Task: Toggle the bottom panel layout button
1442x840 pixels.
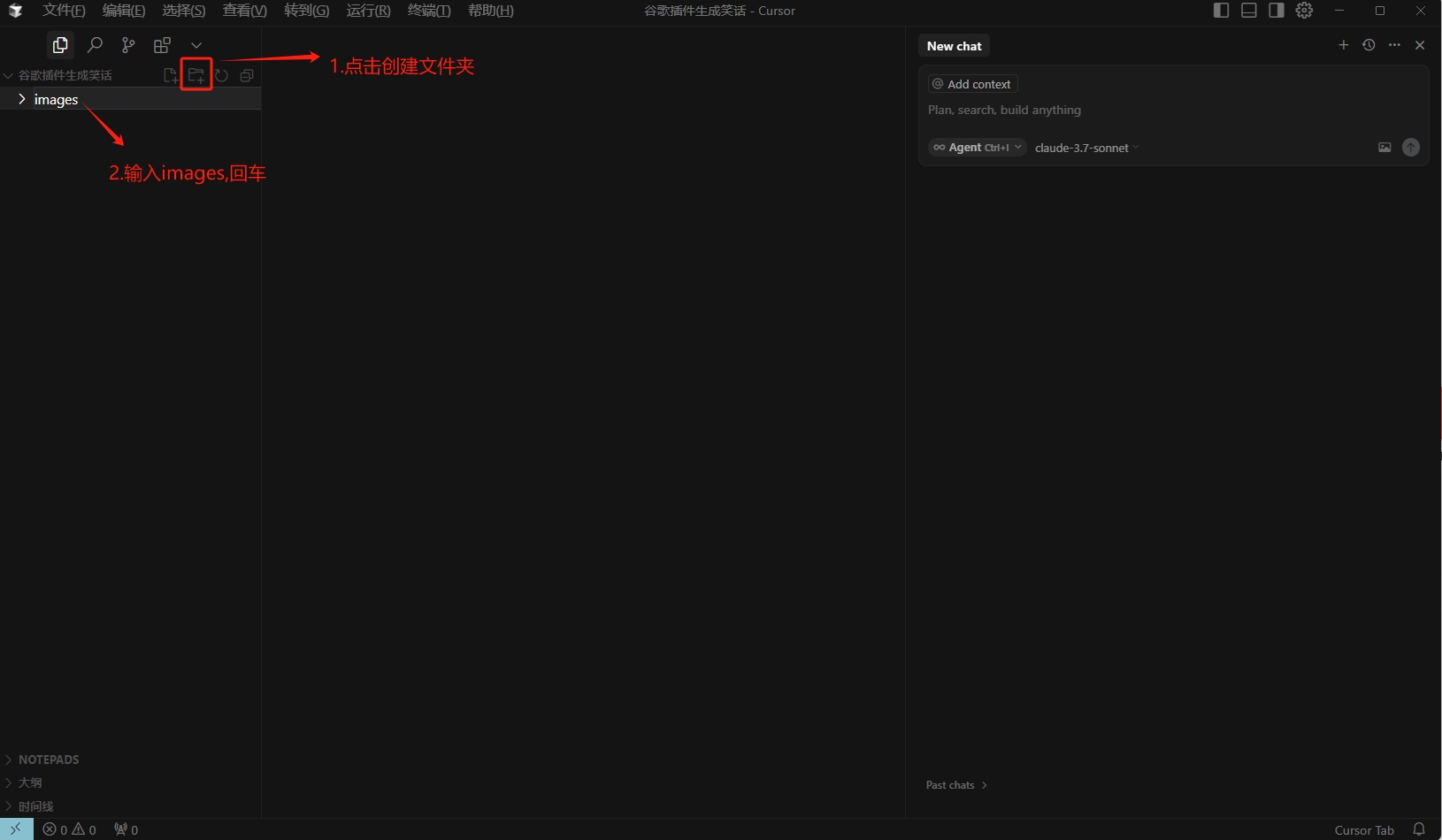Action: coord(1248,11)
